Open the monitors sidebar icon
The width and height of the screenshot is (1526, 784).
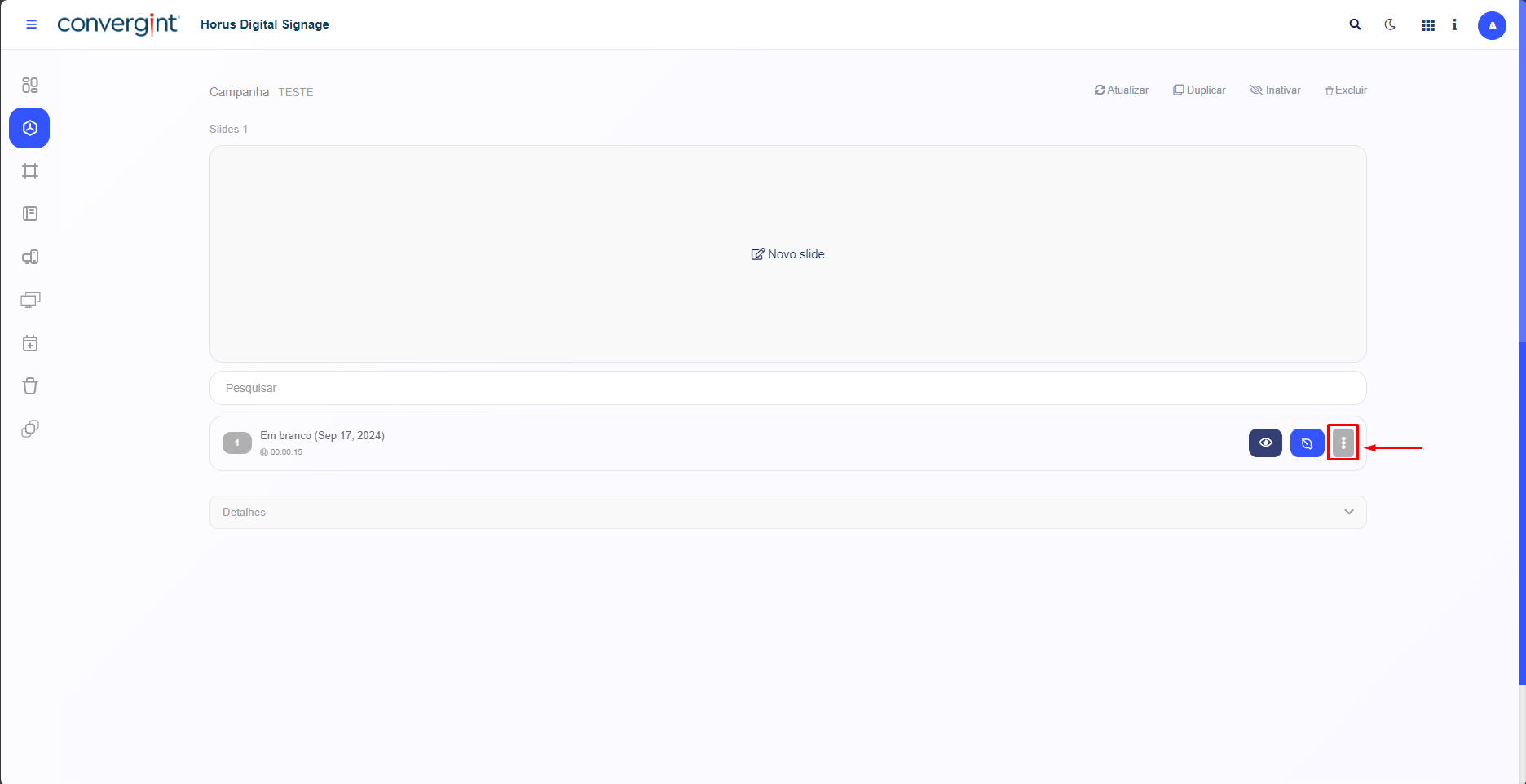(x=30, y=300)
